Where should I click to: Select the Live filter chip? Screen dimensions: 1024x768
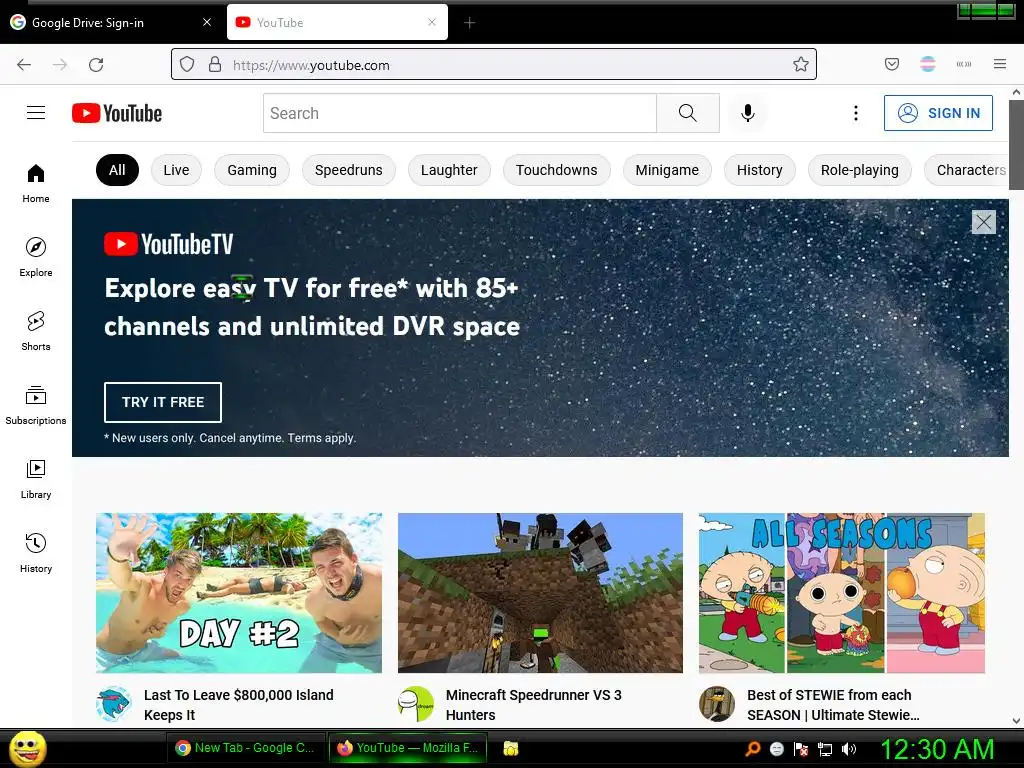point(176,170)
